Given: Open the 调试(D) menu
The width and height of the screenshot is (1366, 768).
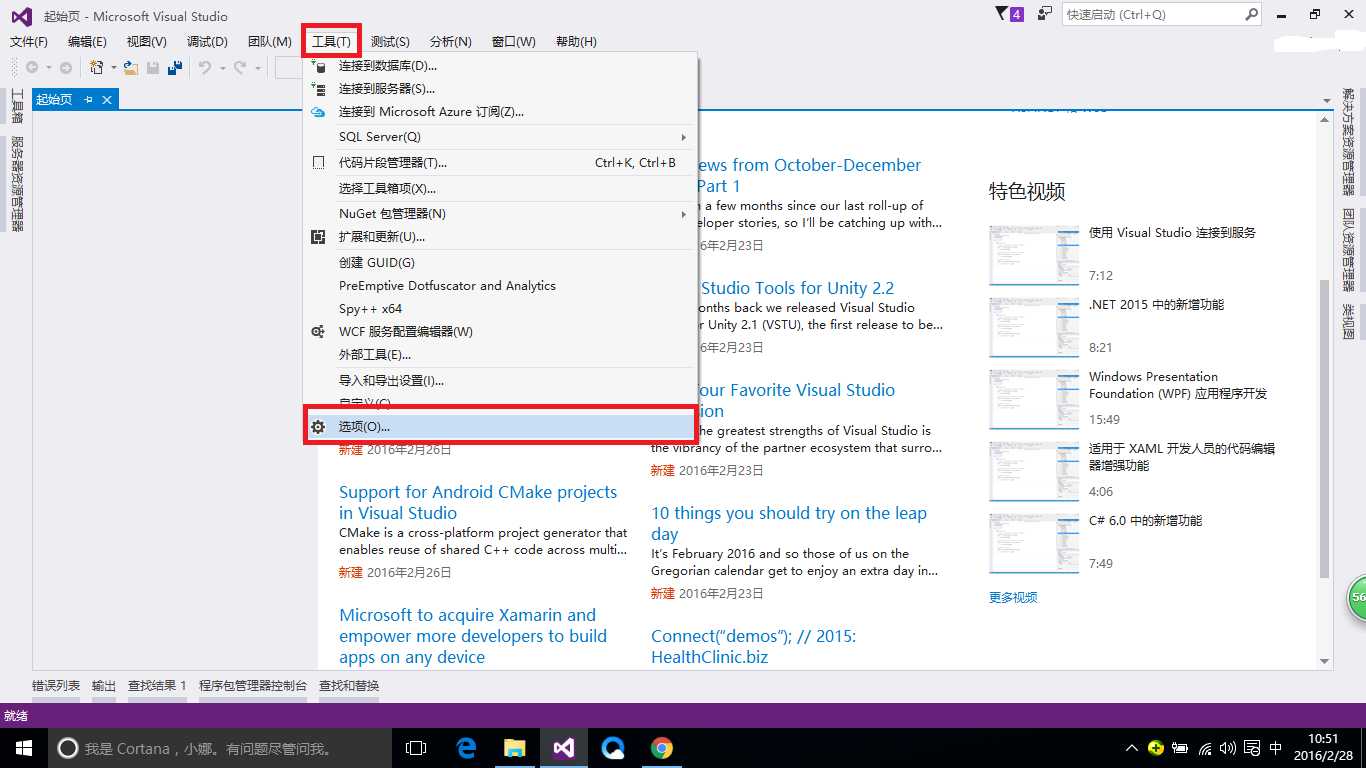Looking at the screenshot, I should pos(207,41).
